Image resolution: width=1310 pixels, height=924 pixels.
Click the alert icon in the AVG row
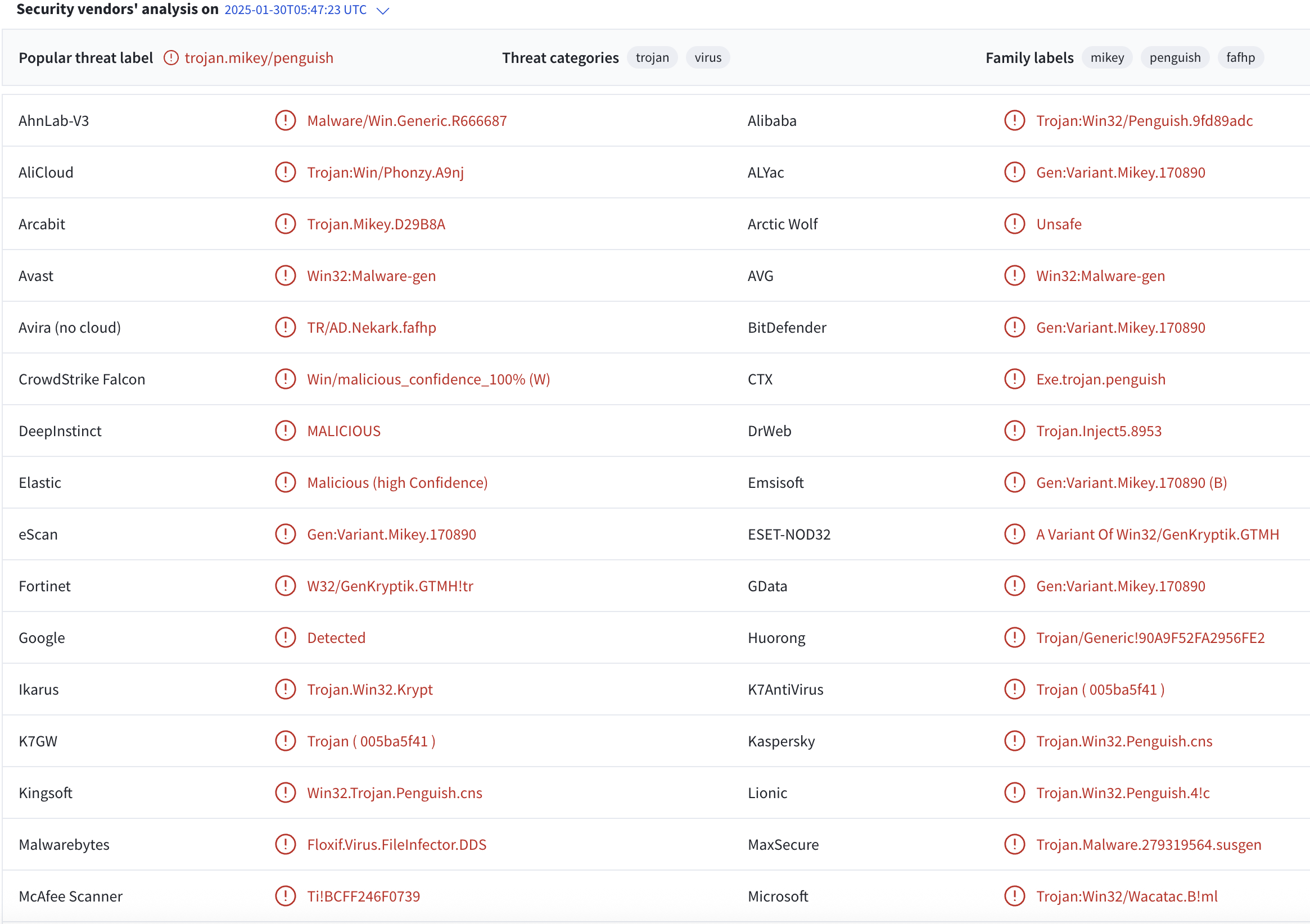[x=1014, y=275]
